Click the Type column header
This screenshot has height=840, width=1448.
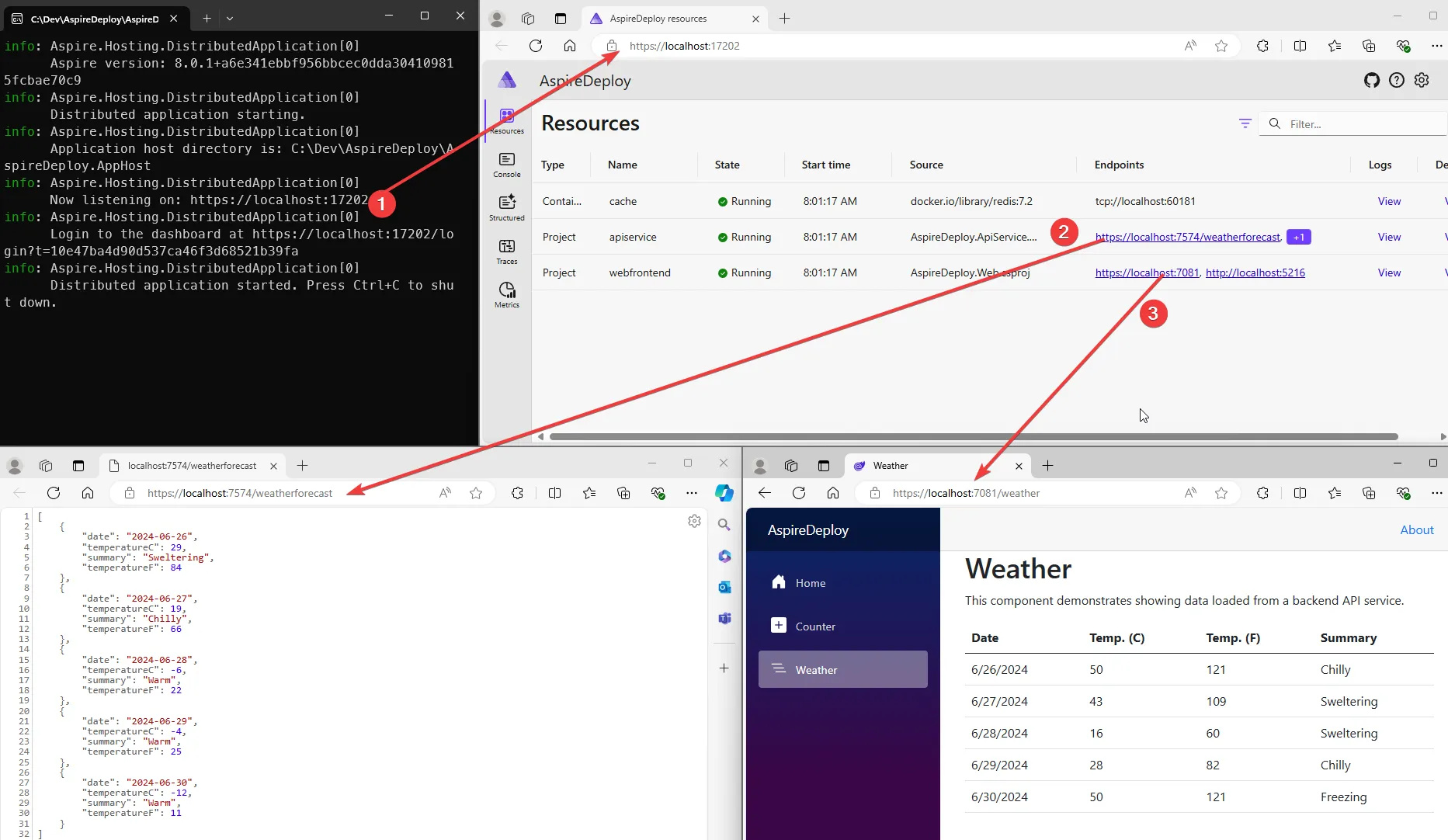[553, 165]
